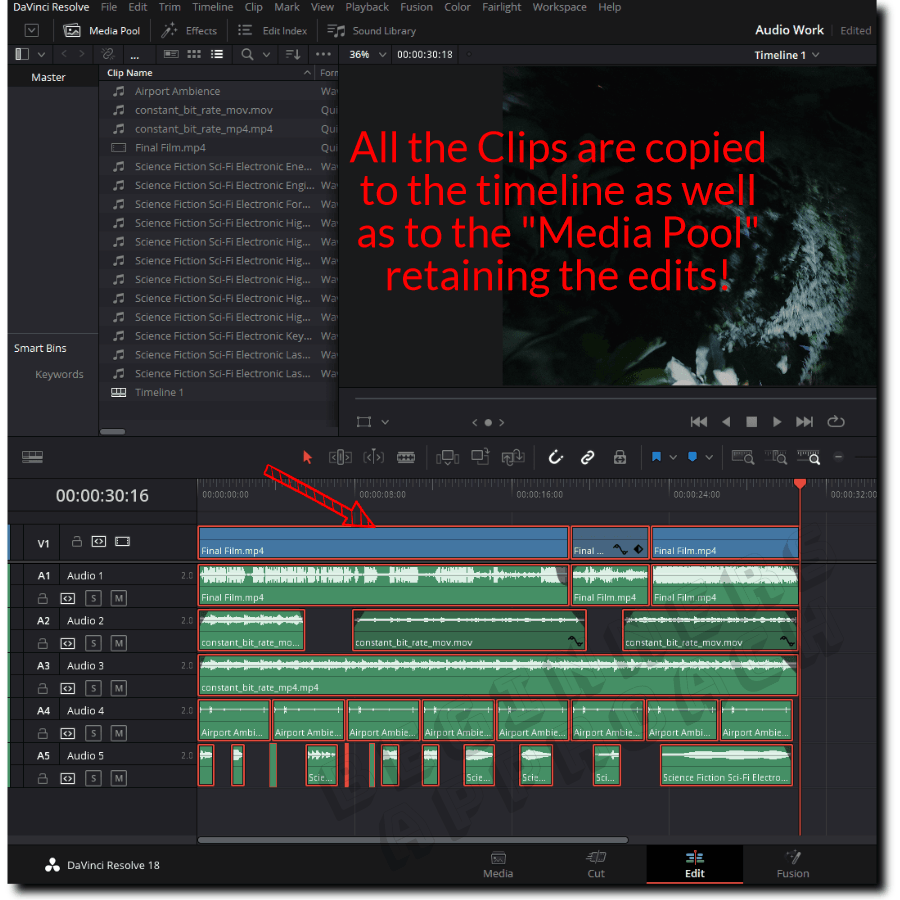Add a blue flag to the clip

tap(657, 456)
